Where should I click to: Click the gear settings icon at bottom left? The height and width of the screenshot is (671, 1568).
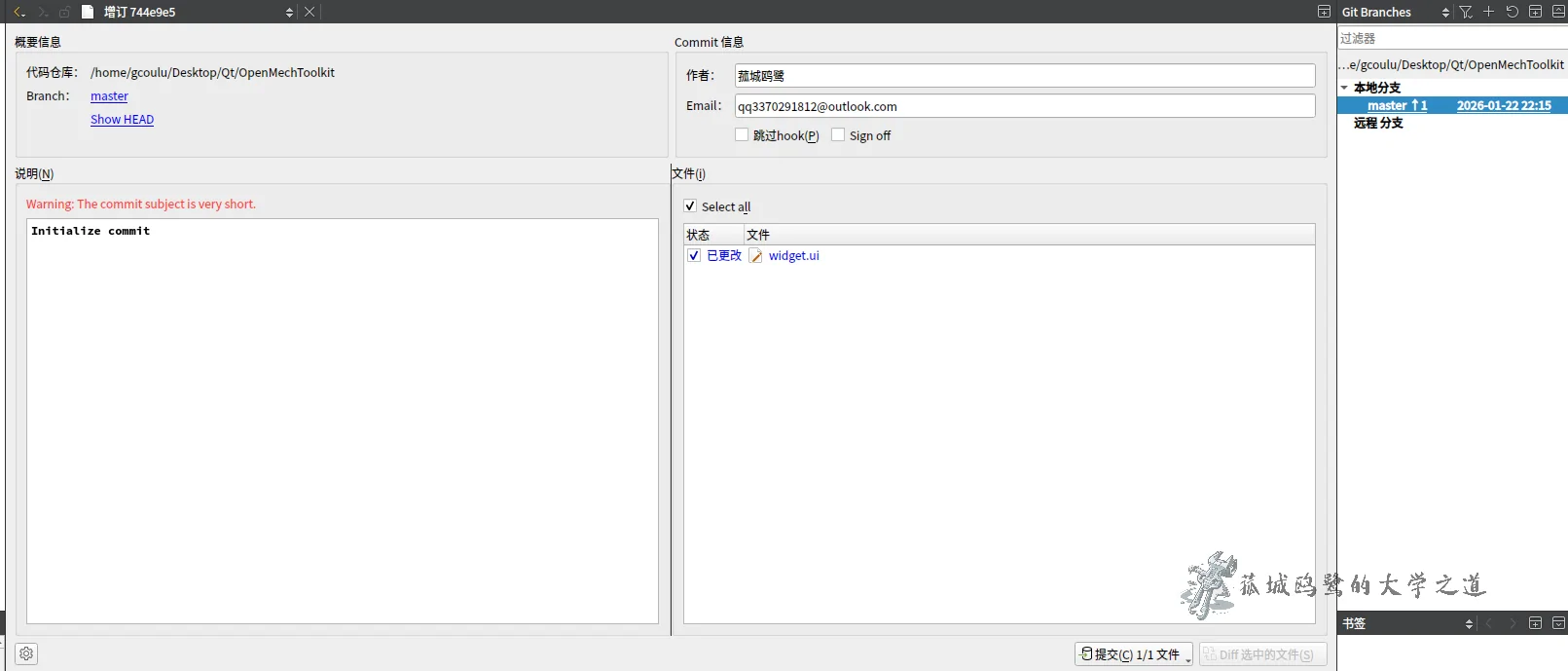pyautogui.click(x=26, y=653)
